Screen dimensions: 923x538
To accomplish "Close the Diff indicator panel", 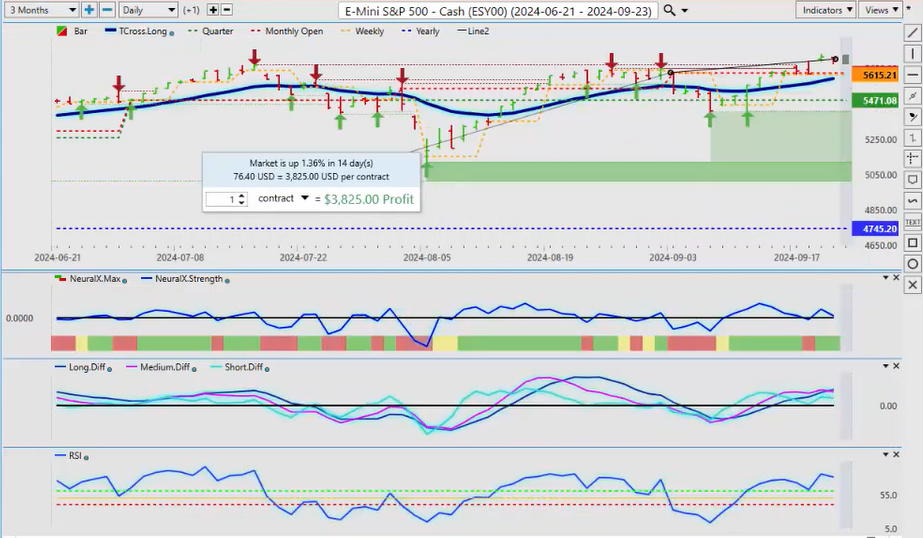I will [x=897, y=366].
